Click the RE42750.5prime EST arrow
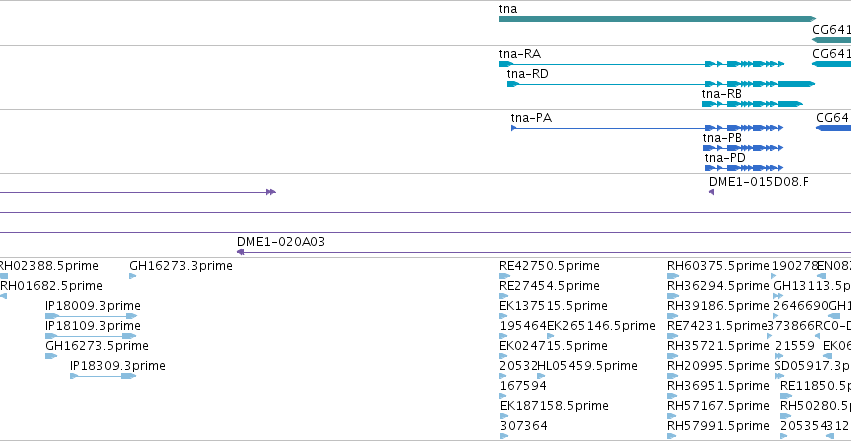 [x=504, y=276]
